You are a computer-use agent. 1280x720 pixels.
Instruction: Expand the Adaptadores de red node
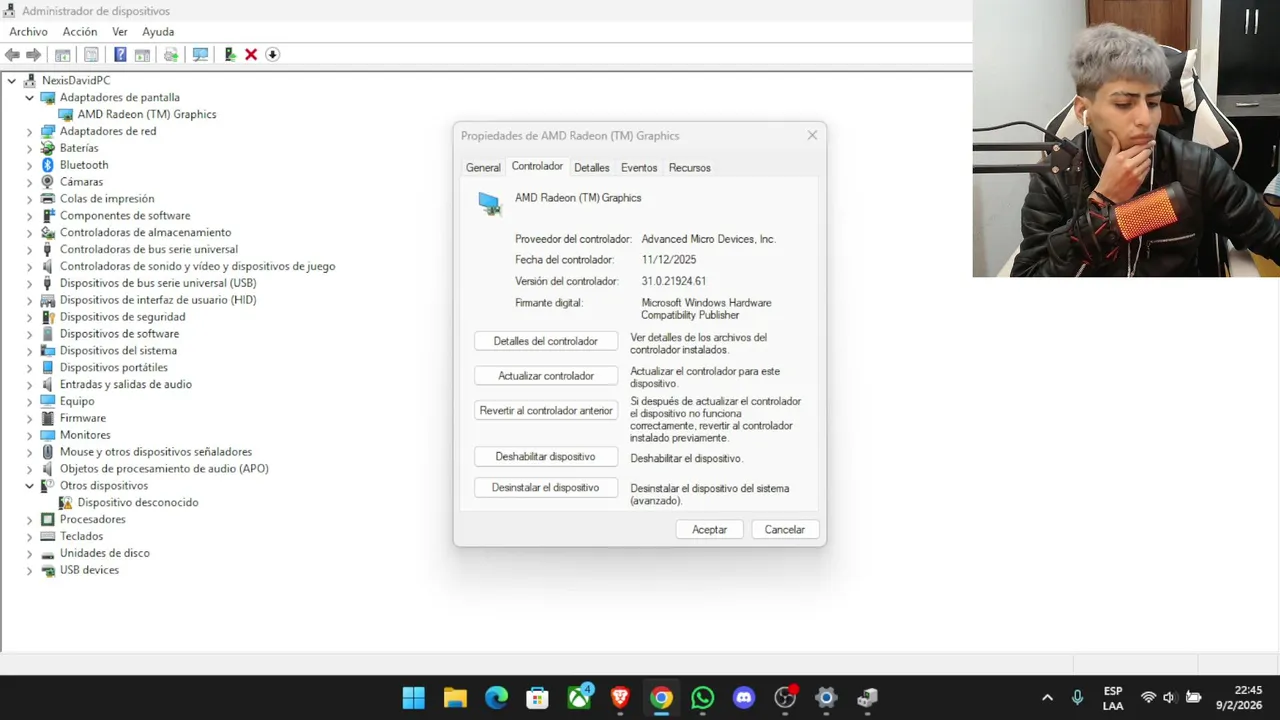(29, 132)
